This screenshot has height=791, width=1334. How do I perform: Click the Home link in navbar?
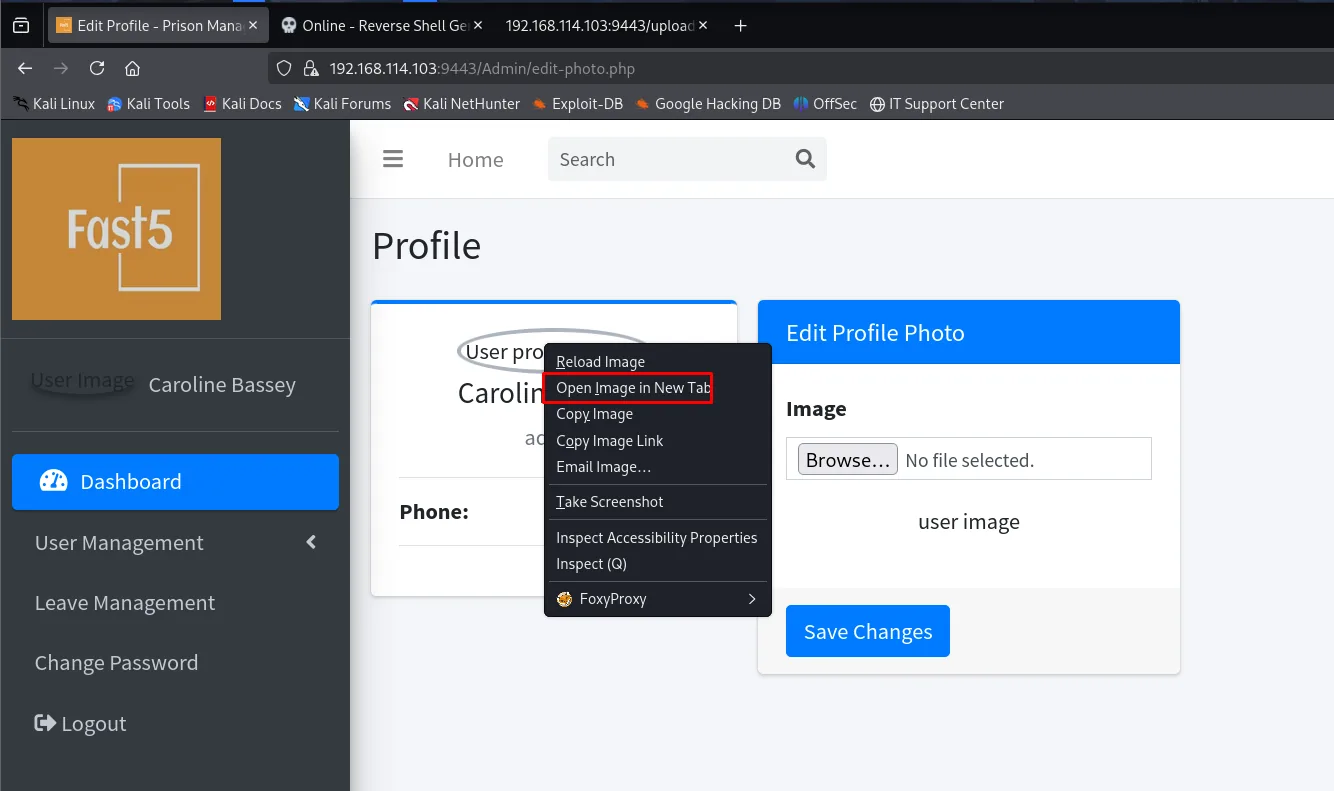coord(475,159)
